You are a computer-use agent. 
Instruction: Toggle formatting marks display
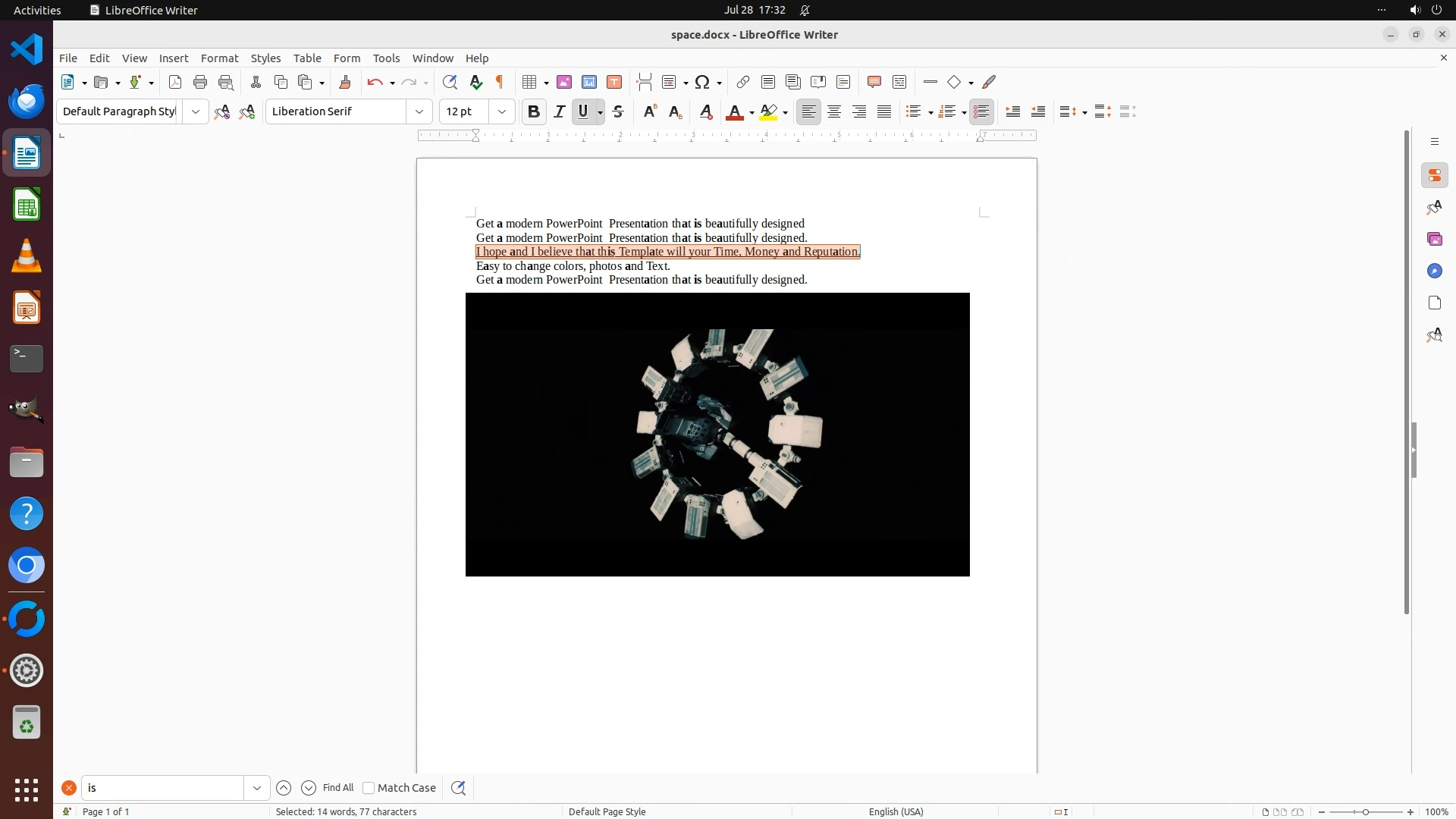[500, 82]
